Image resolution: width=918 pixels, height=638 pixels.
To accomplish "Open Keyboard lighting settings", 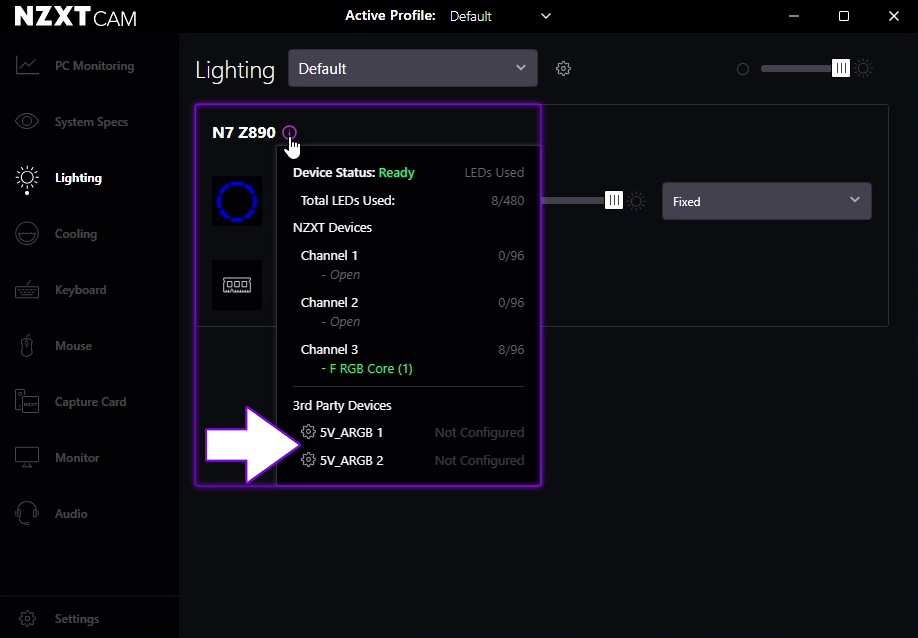I will pos(81,289).
